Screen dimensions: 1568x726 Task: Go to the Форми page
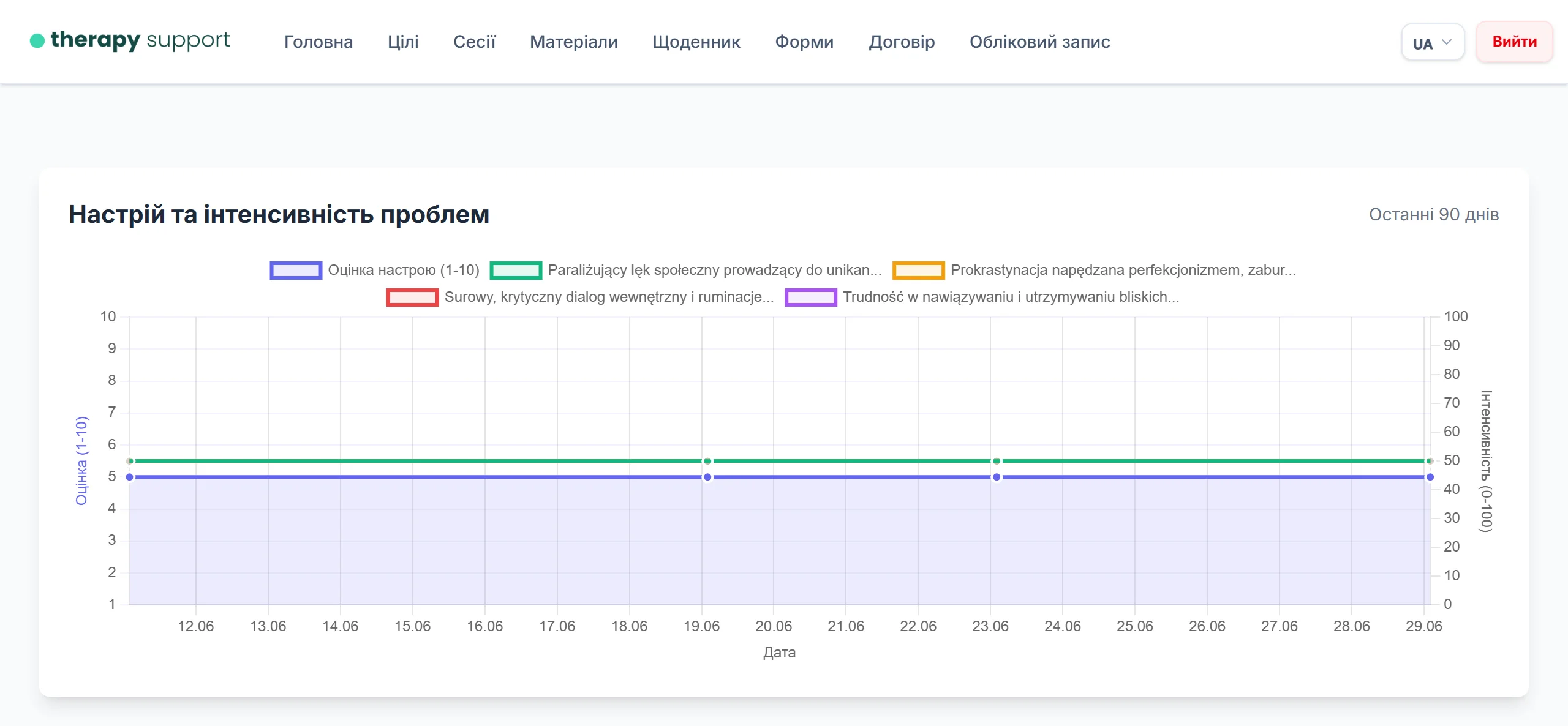tap(804, 42)
